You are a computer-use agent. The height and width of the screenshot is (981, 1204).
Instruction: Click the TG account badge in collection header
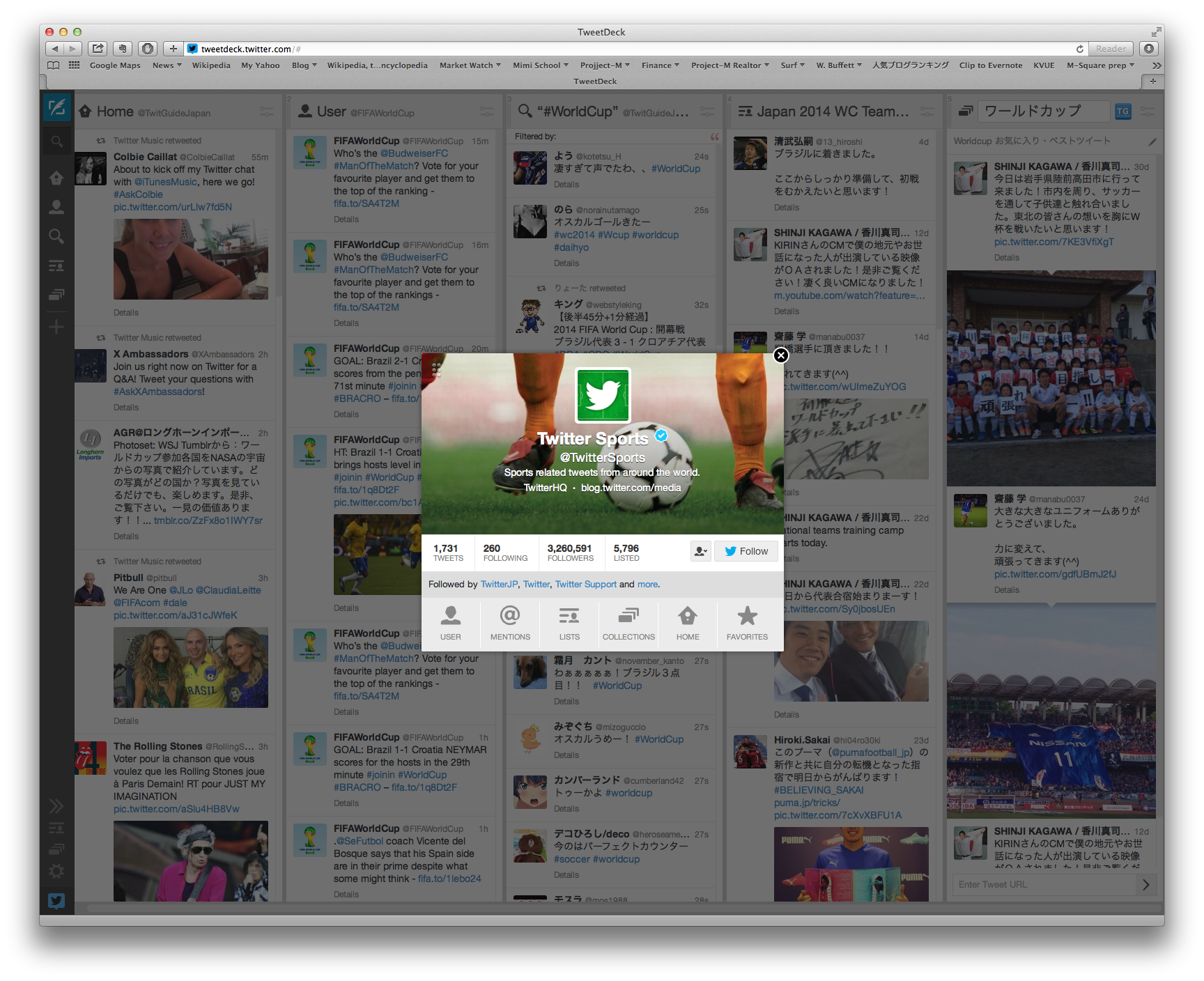click(x=1122, y=111)
